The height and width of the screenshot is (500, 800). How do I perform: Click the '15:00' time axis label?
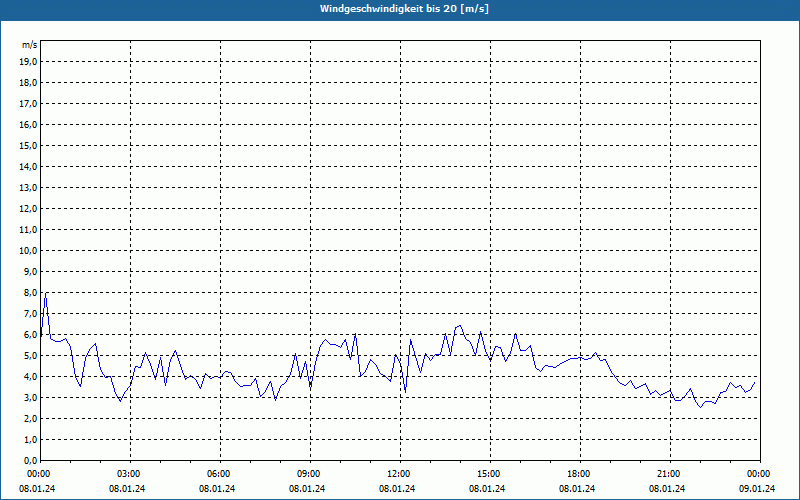click(x=490, y=474)
